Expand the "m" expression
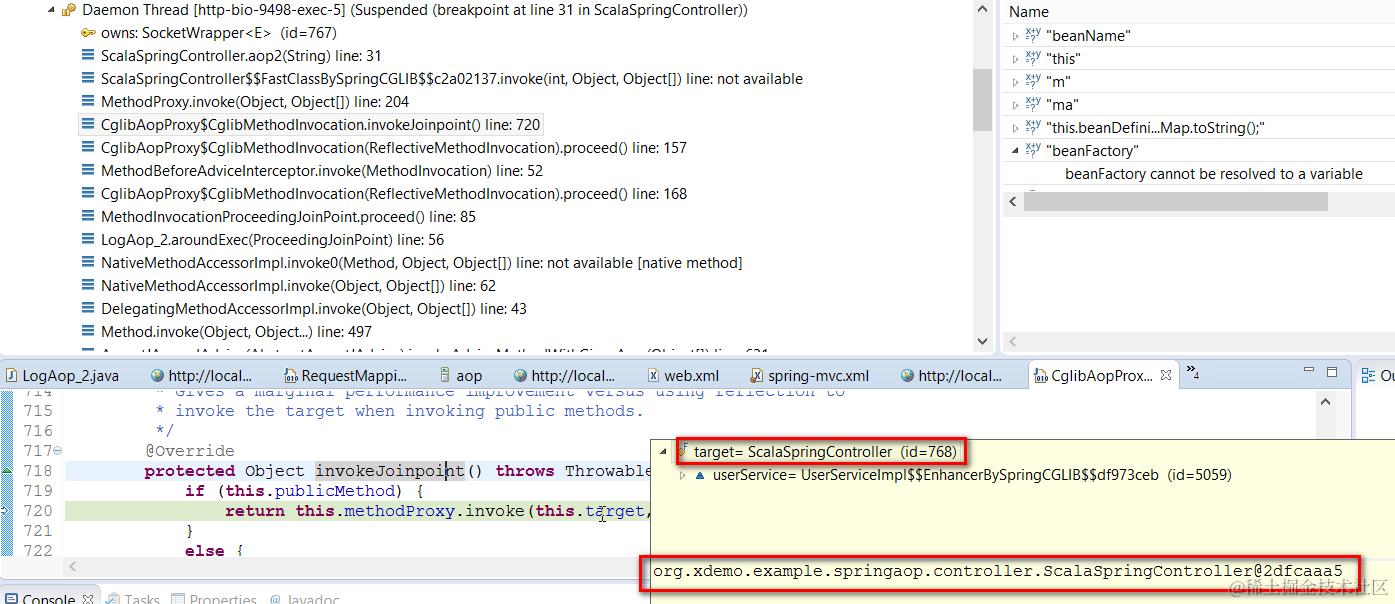1395x604 pixels. point(1016,82)
